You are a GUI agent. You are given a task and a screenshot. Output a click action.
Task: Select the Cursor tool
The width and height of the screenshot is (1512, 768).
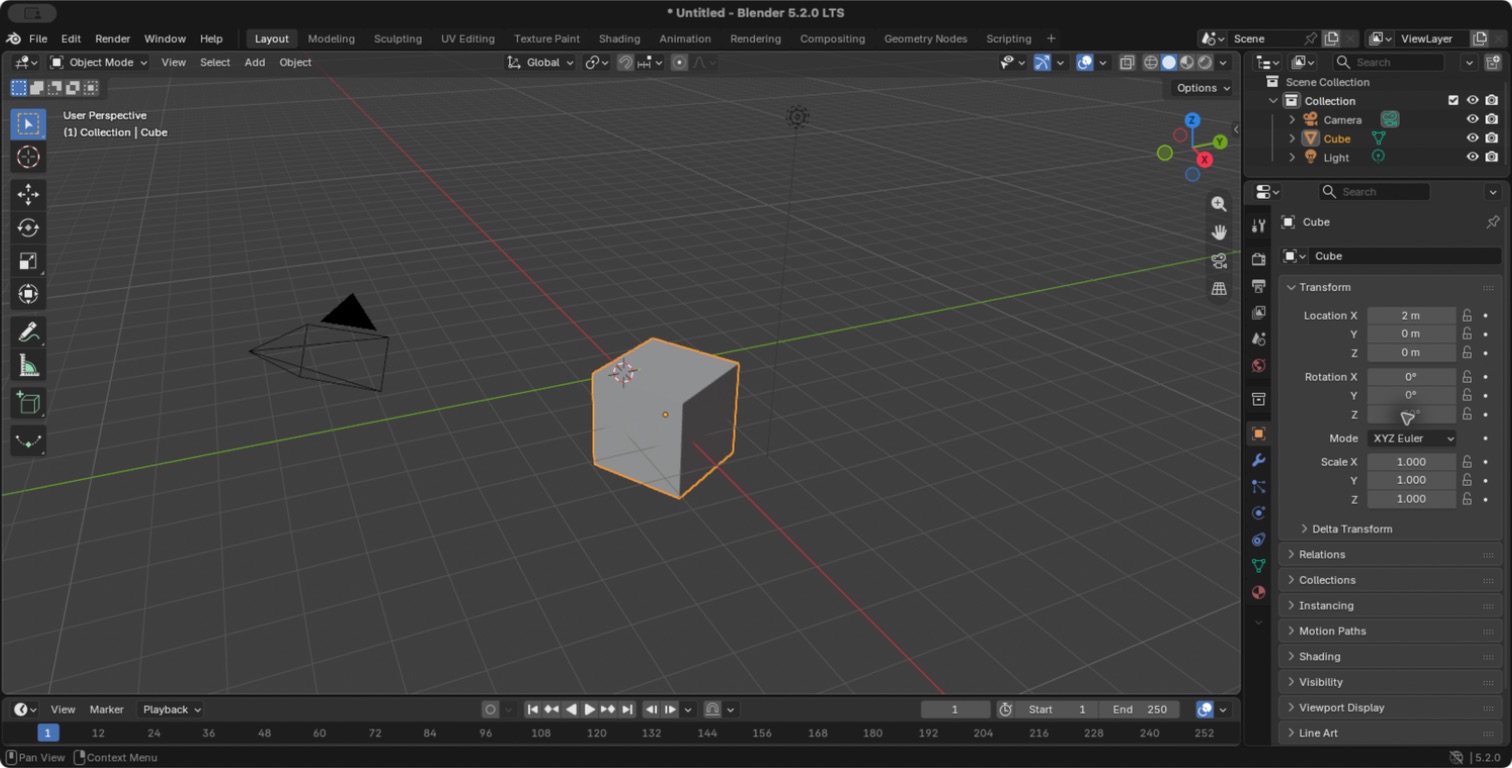click(28, 157)
